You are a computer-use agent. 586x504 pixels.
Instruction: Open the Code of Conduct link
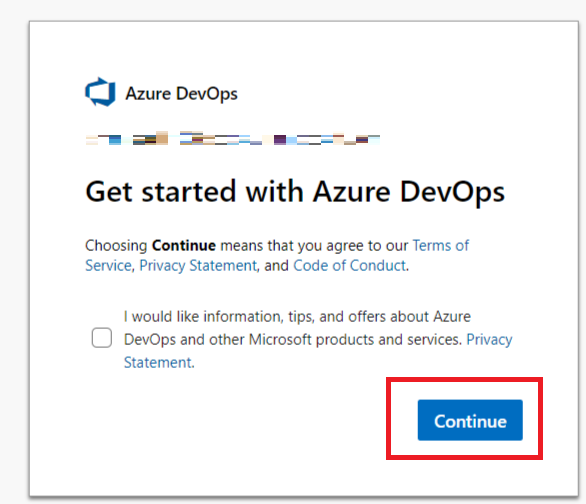click(x=349, y=266)
